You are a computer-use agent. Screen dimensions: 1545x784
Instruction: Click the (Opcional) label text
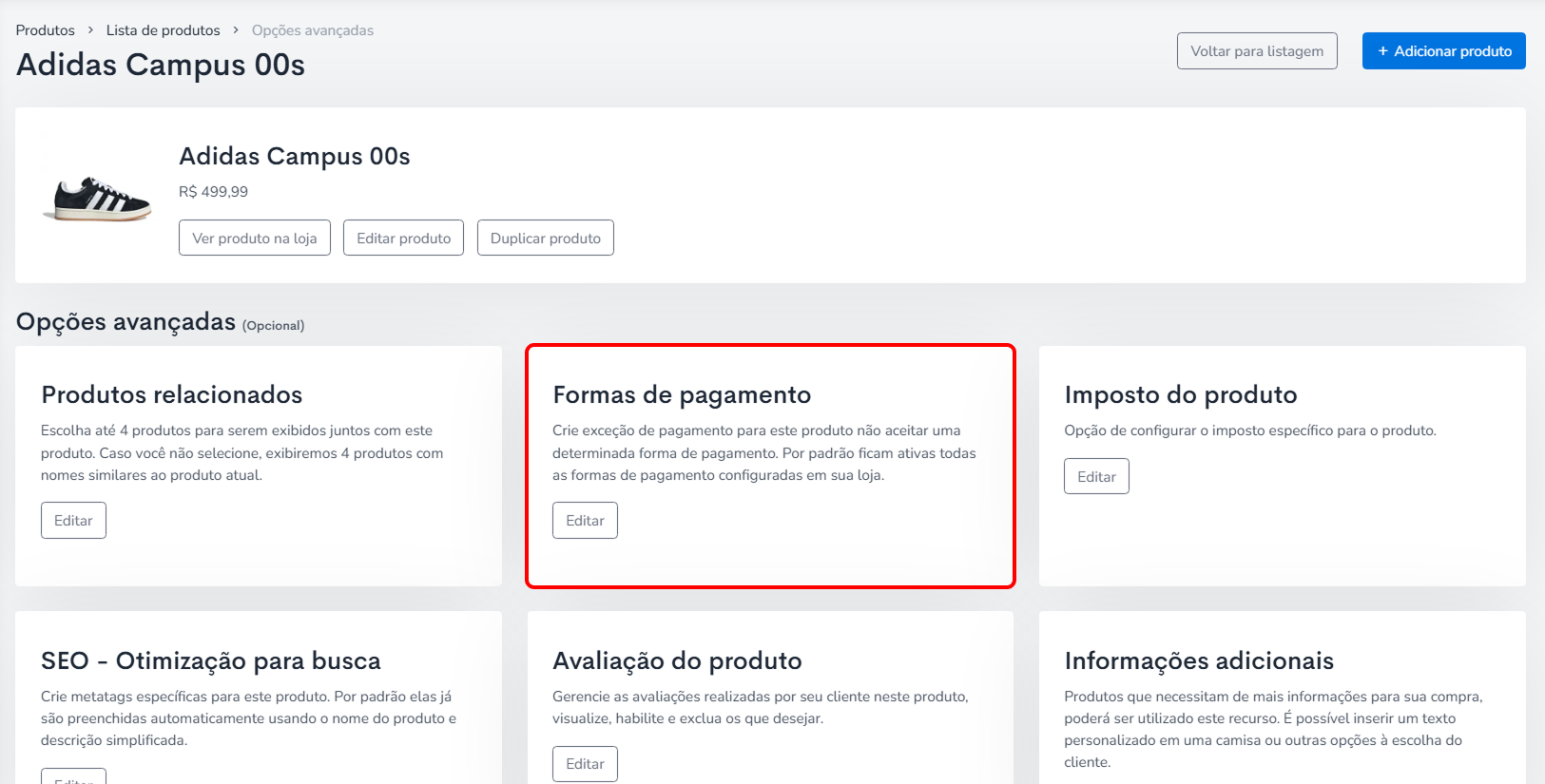274,326
